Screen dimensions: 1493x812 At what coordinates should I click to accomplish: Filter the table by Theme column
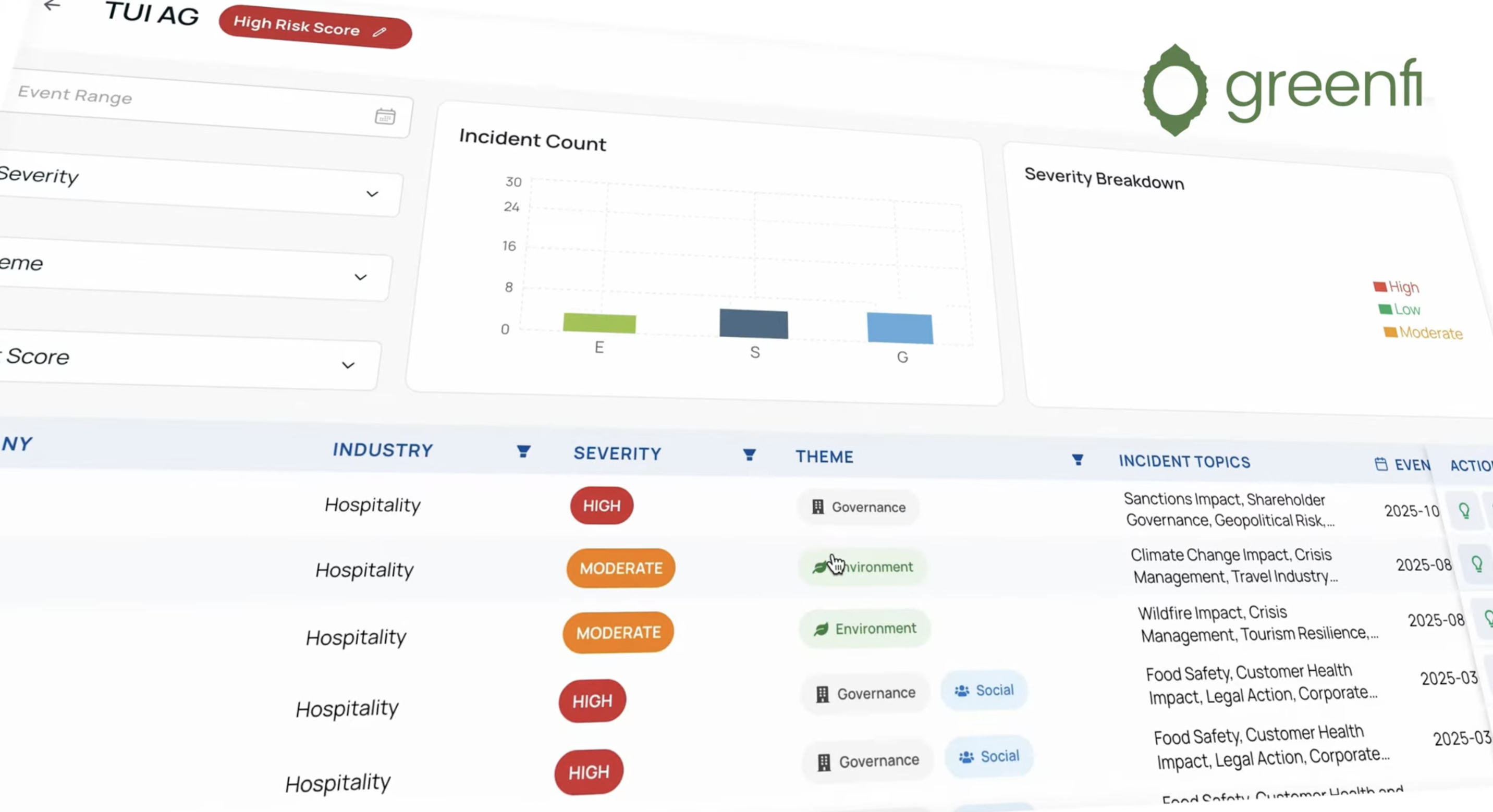1078,460
